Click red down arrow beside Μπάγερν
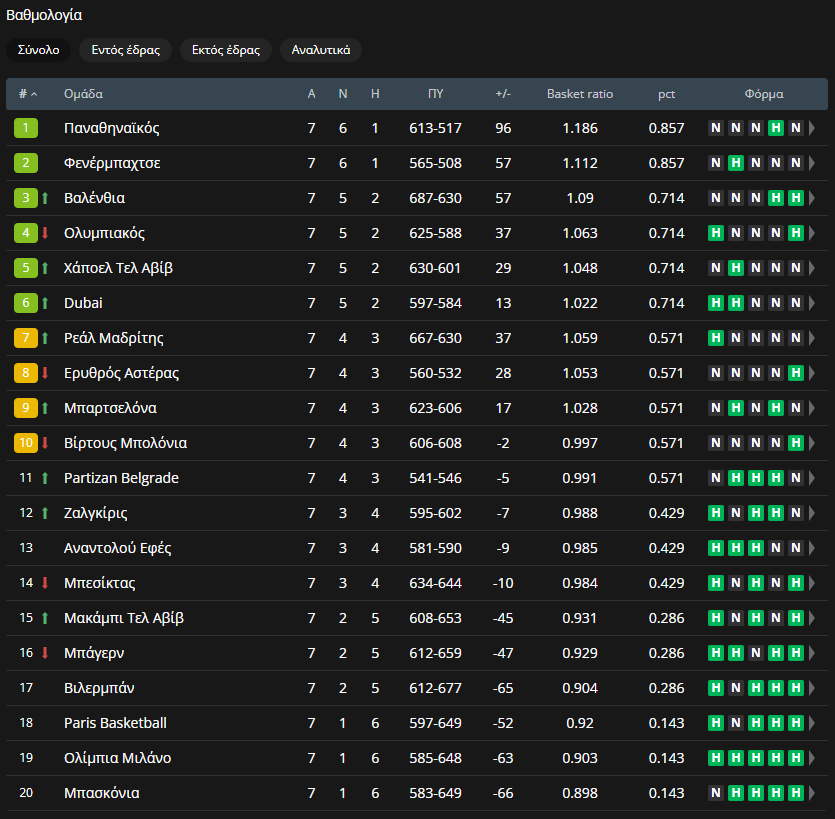Image resolution: width=835 pixels, height=819 pixels. point(45,653)
